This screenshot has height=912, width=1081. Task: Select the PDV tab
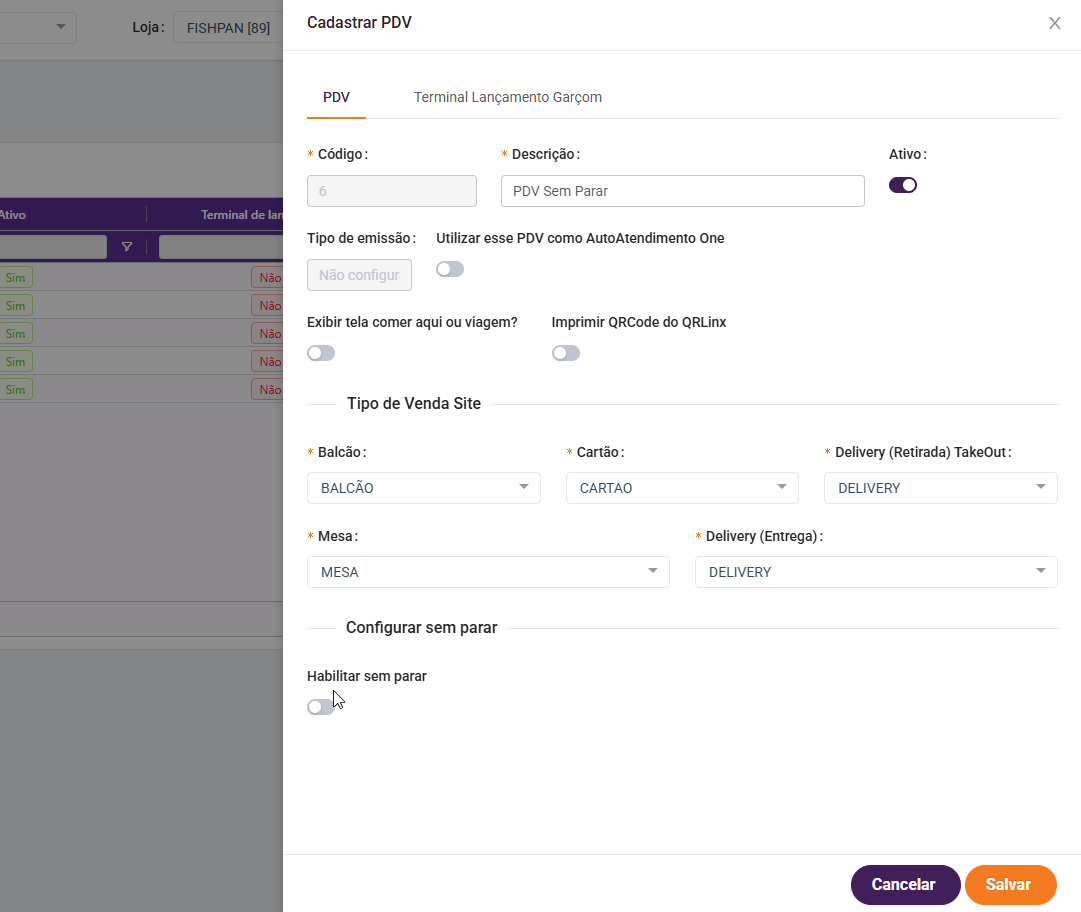(x=336, y=98)
